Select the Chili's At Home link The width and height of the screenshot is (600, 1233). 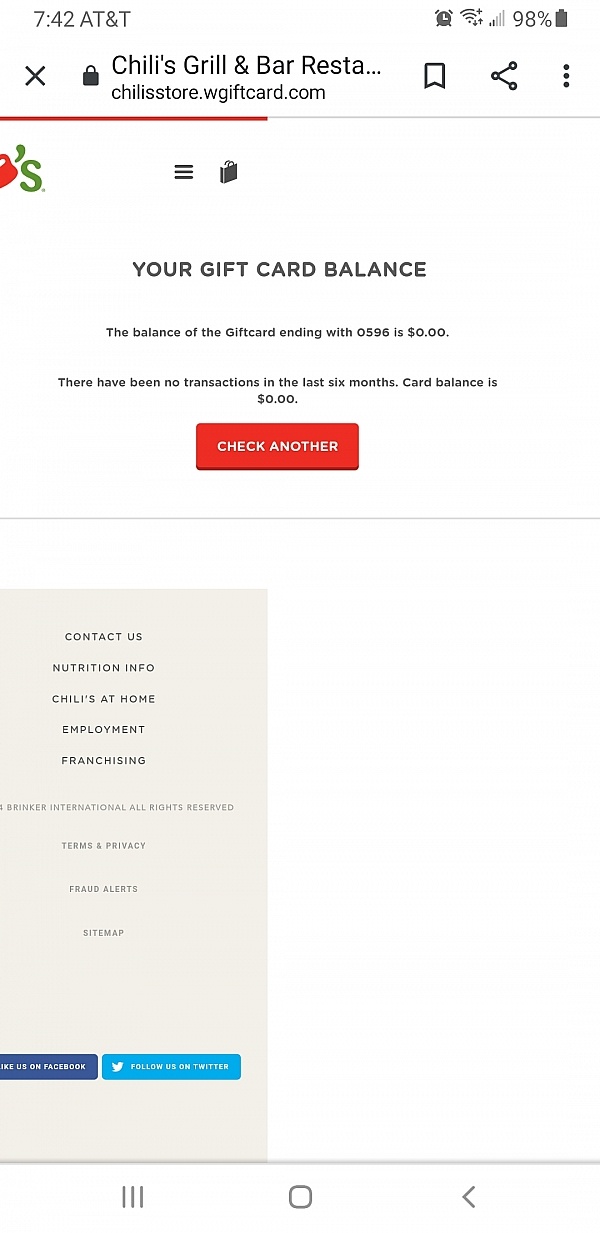coord(104,699)
